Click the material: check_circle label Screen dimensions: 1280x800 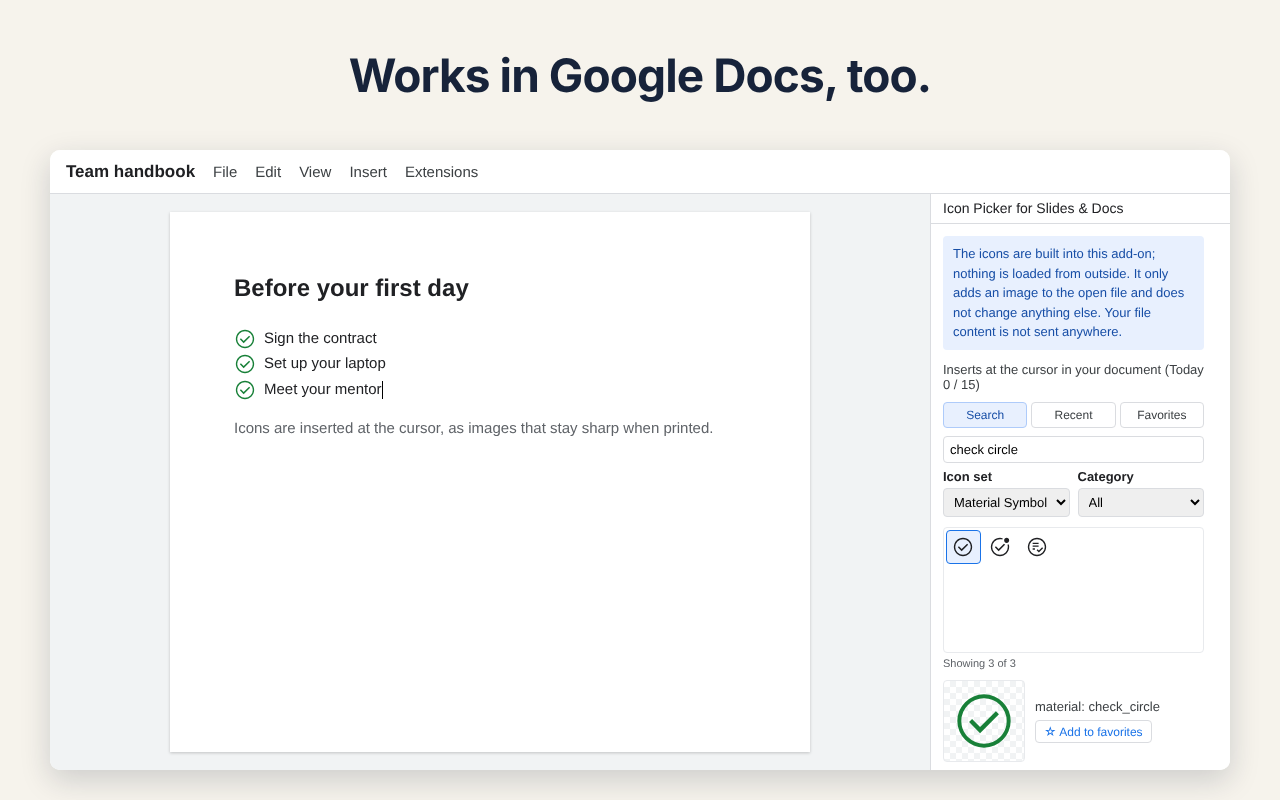[1097, 707]
